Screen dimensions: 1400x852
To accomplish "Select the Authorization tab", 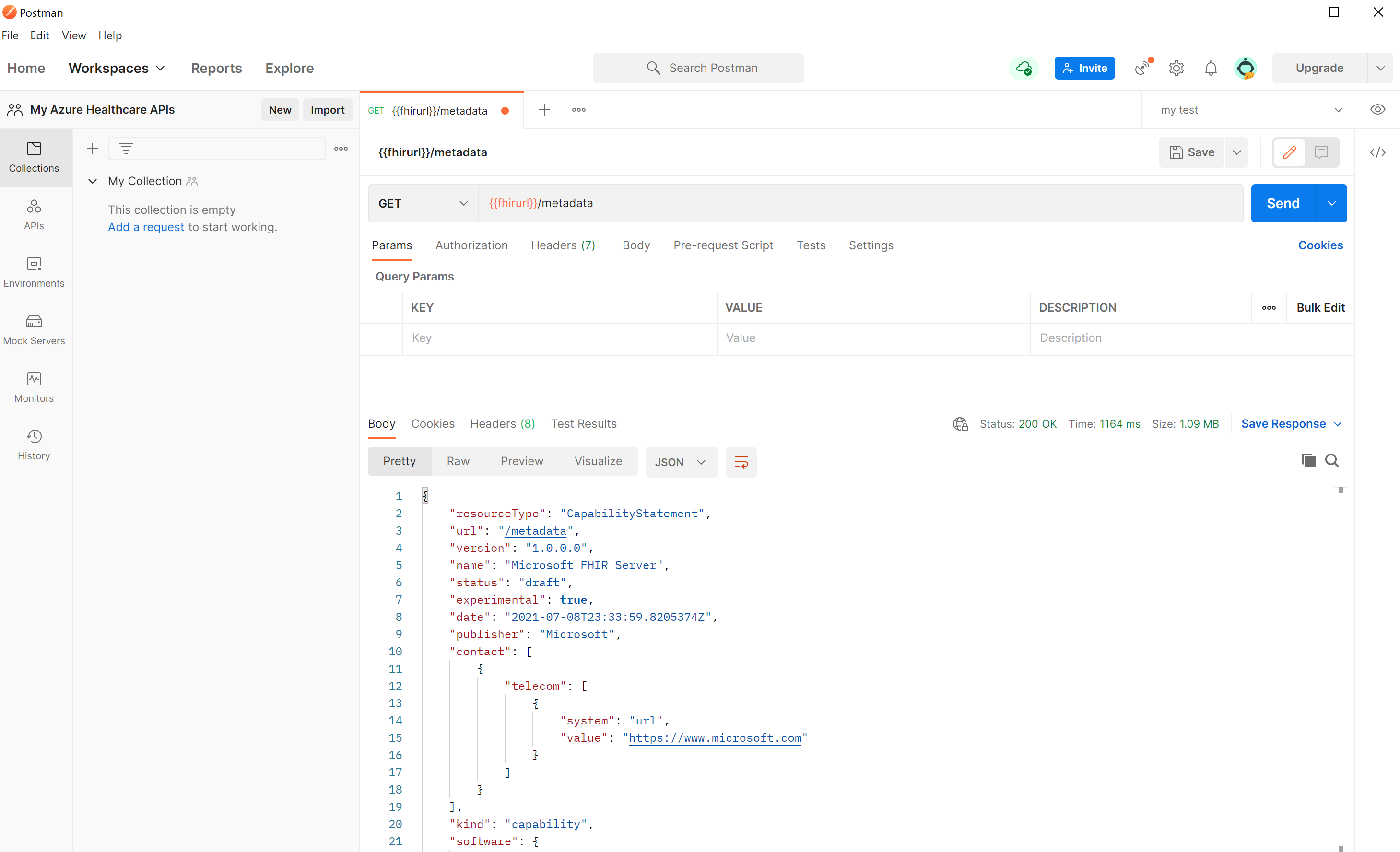I will [x=471, y=245].
